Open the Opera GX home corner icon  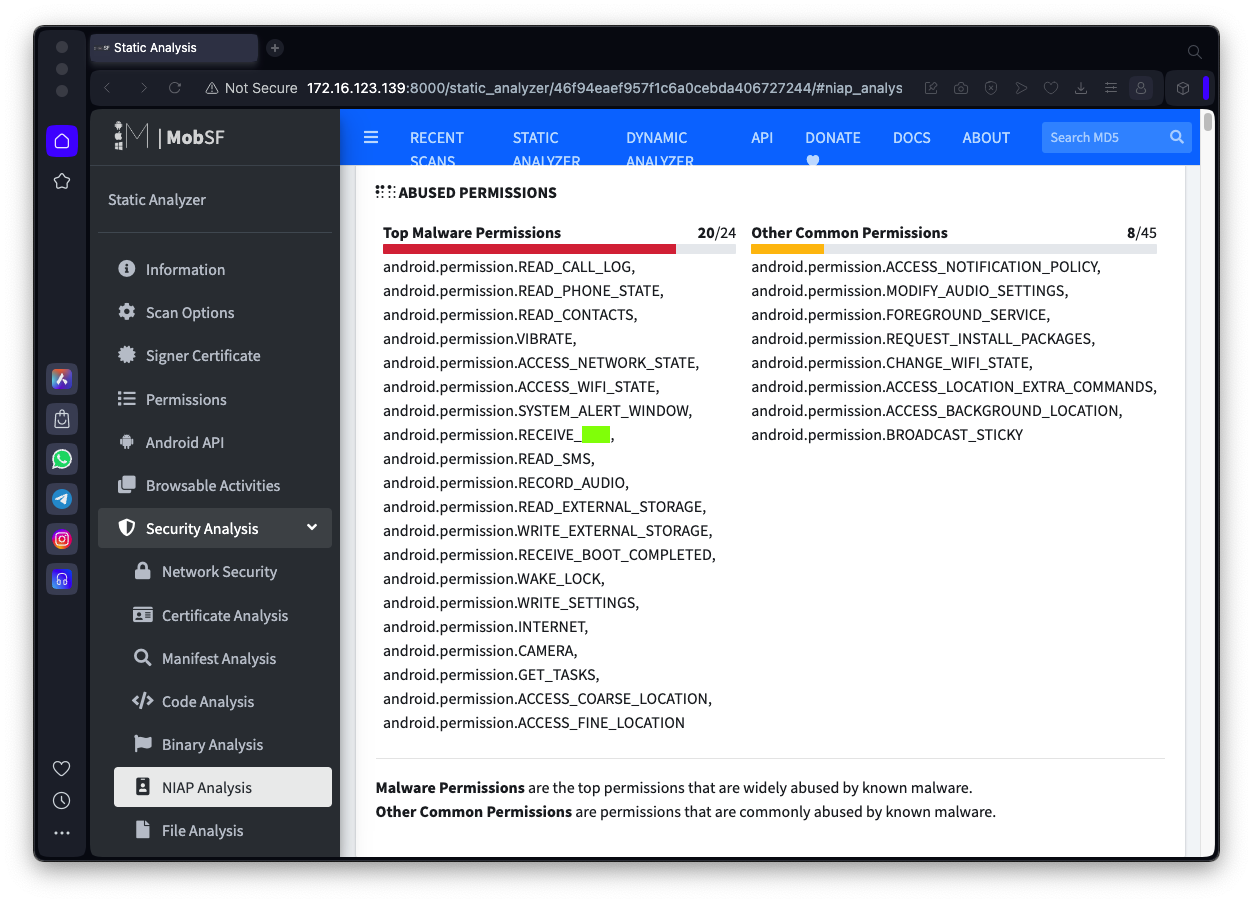(x=62, y=141)
